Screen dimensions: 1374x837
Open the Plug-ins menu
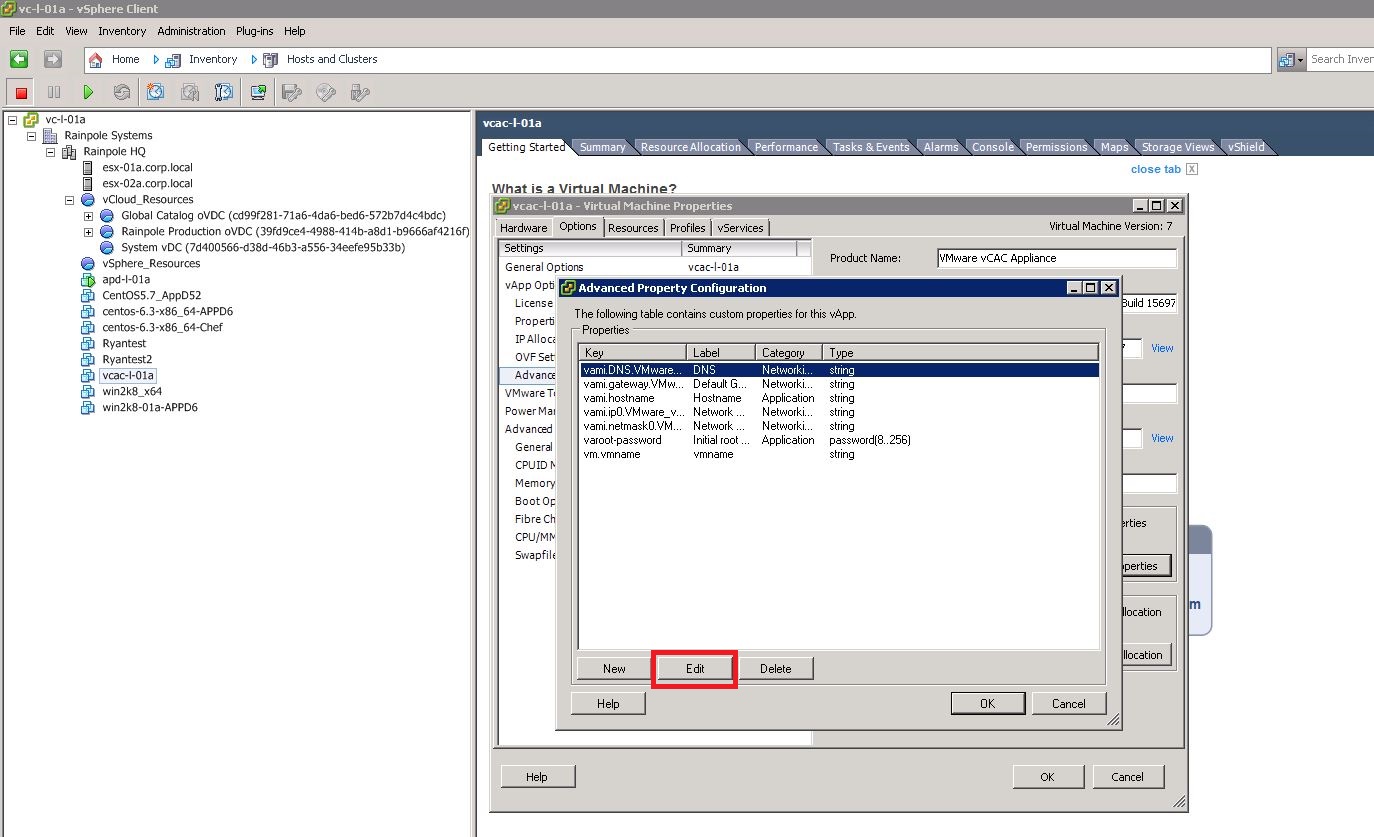coord(255,31)
